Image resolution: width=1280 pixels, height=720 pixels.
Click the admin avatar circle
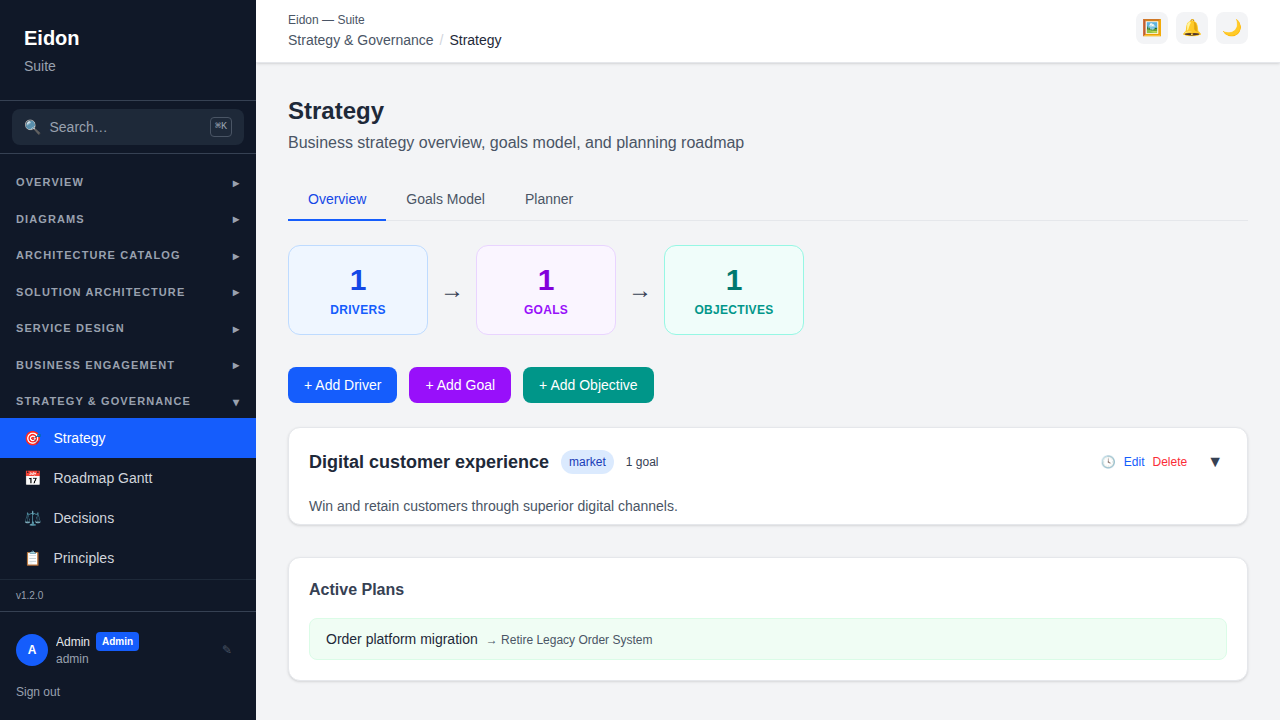click(x=32, y=650)
